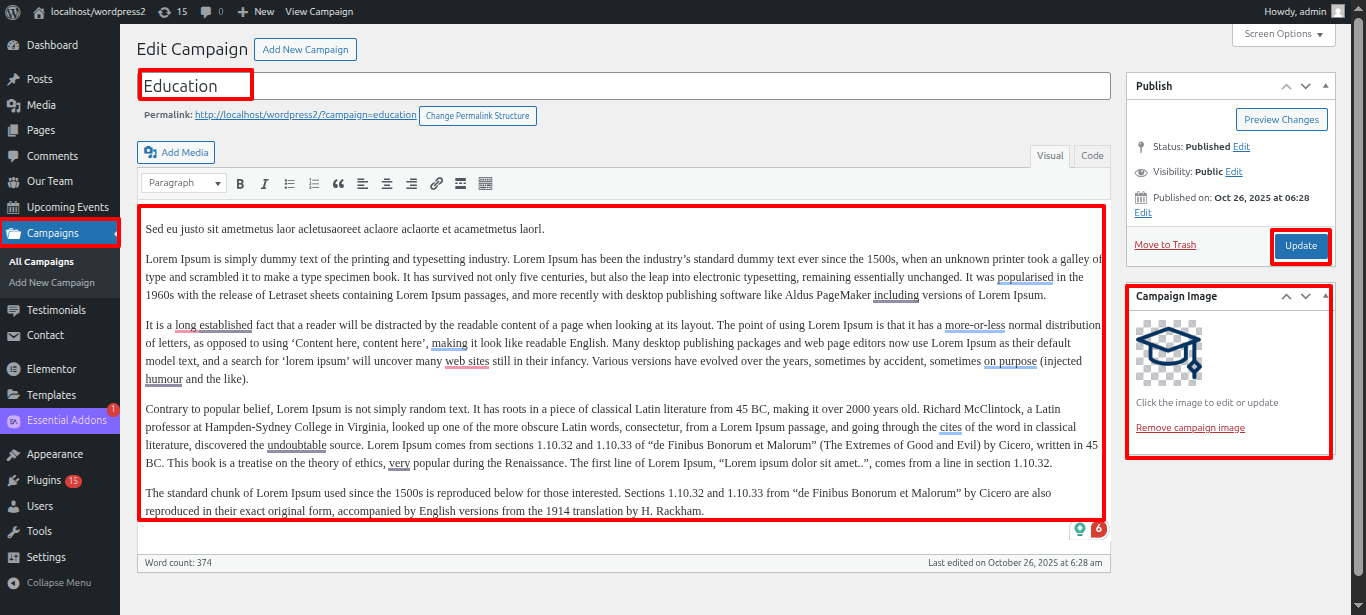Insert a Read More tag

(x=460, y=184)
